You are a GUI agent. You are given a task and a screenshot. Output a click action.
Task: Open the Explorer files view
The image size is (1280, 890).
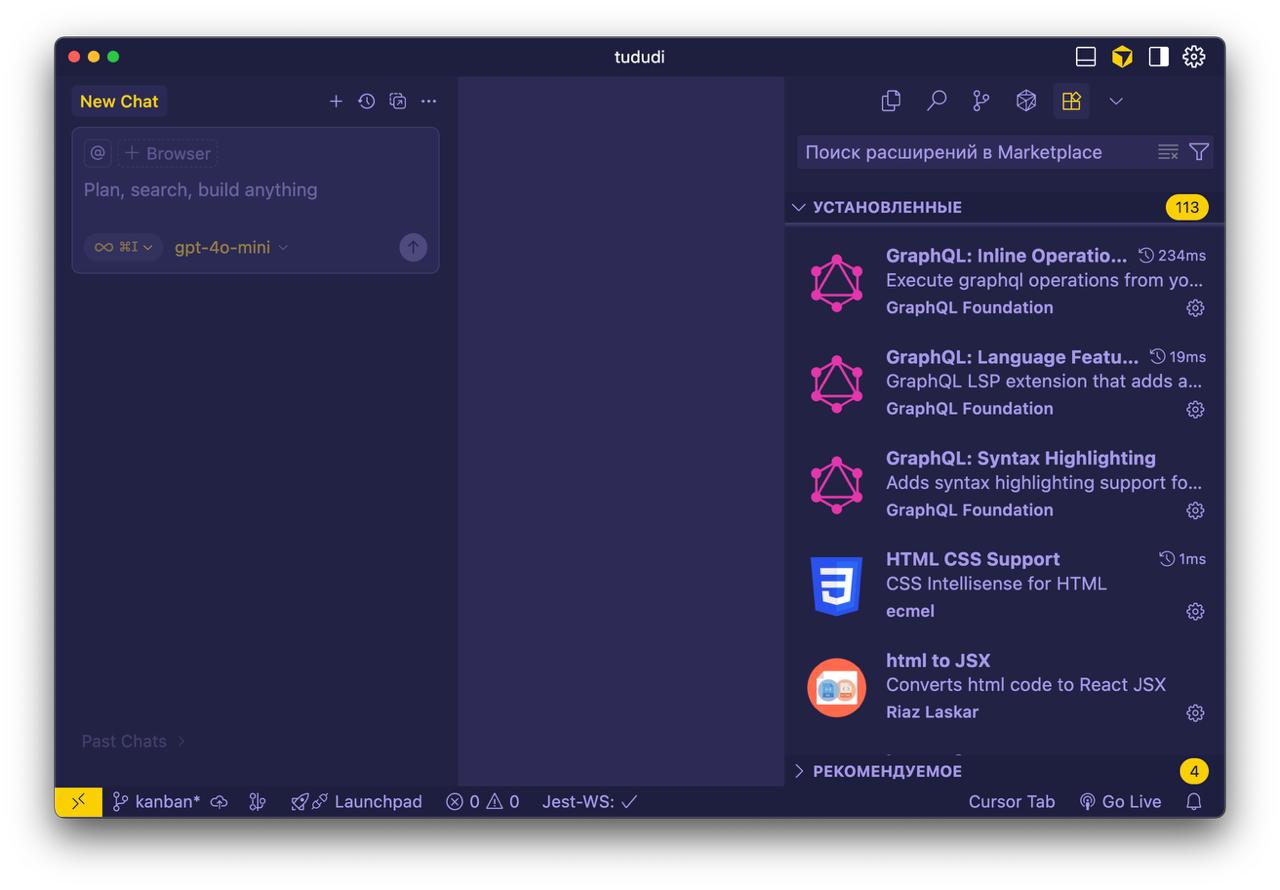(891, 101)
